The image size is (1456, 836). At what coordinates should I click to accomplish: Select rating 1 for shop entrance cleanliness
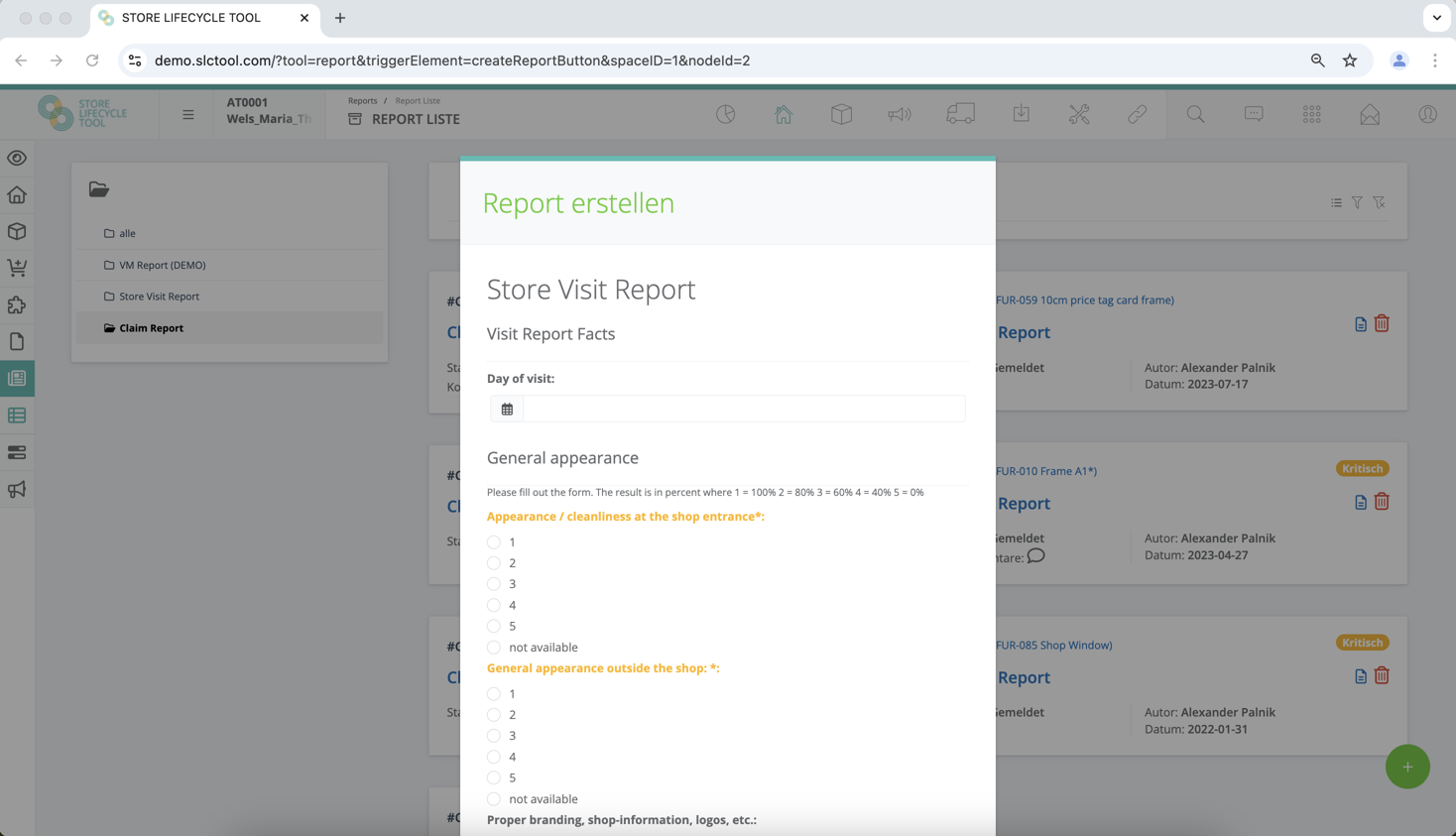point(494,542)
